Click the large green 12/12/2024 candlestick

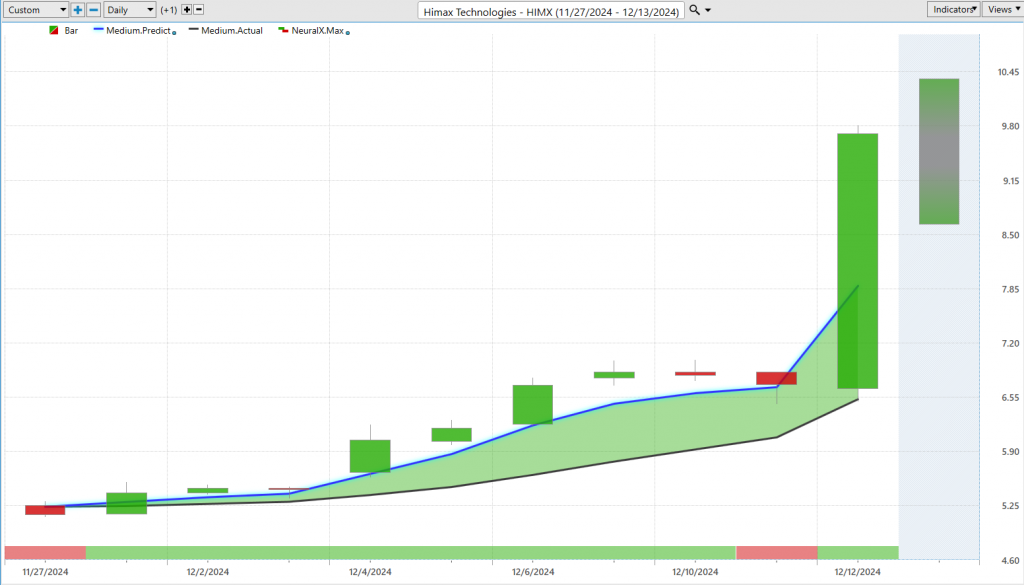(857, 261)
